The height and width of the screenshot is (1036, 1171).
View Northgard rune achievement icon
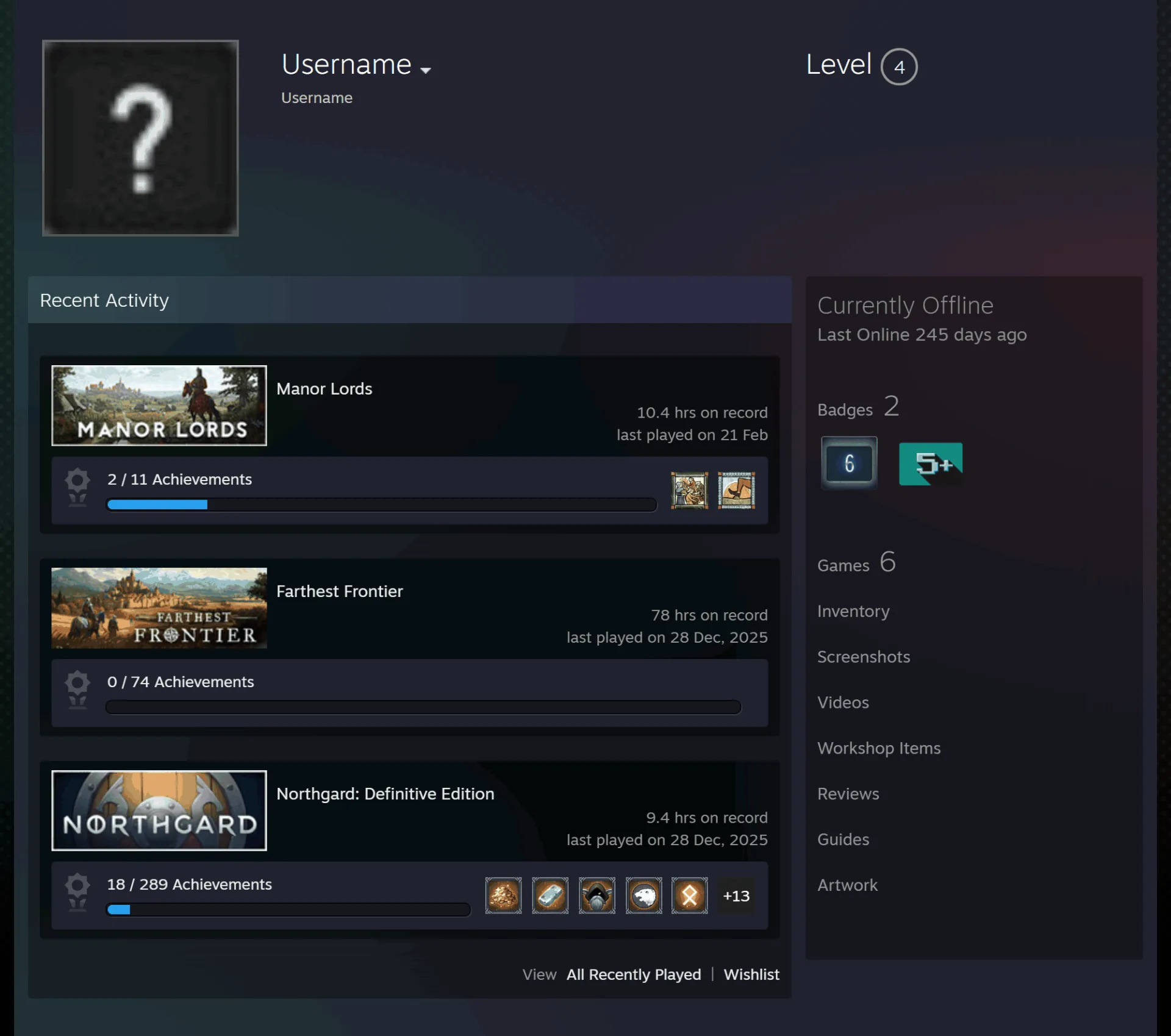pyautogui.click(x=690, y=895)
